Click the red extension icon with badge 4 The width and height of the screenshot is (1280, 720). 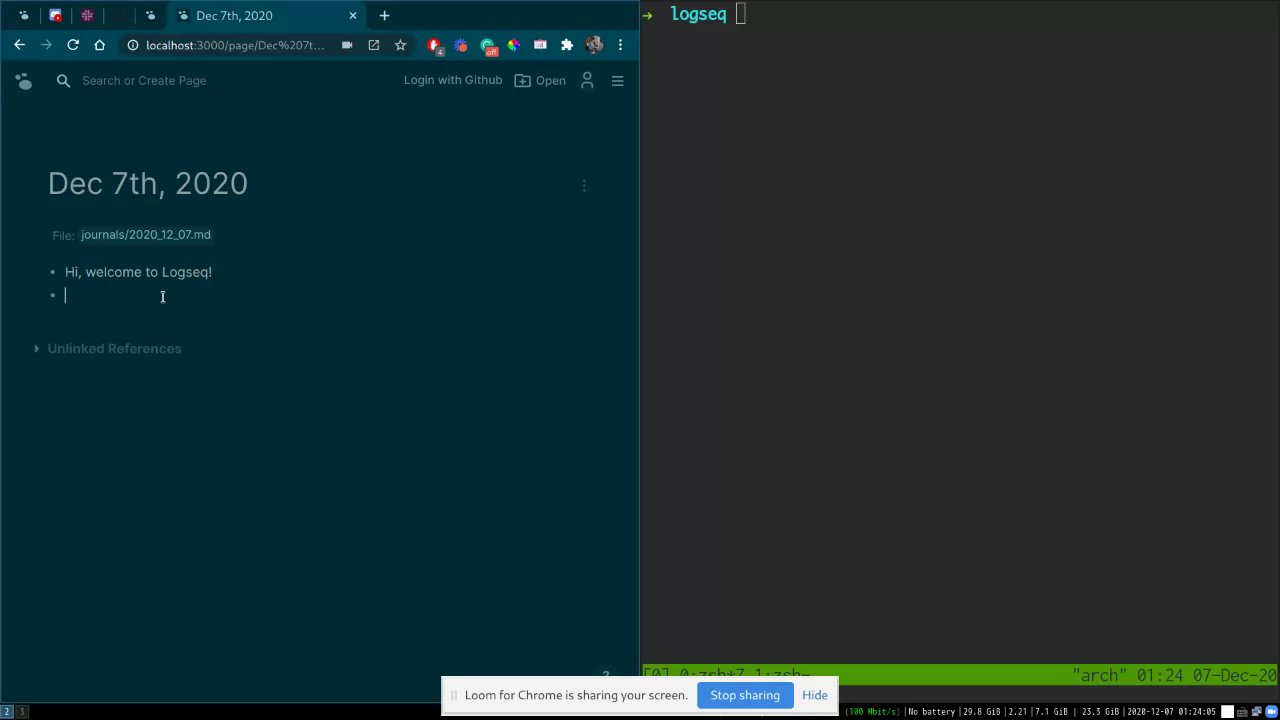[434, 45]
